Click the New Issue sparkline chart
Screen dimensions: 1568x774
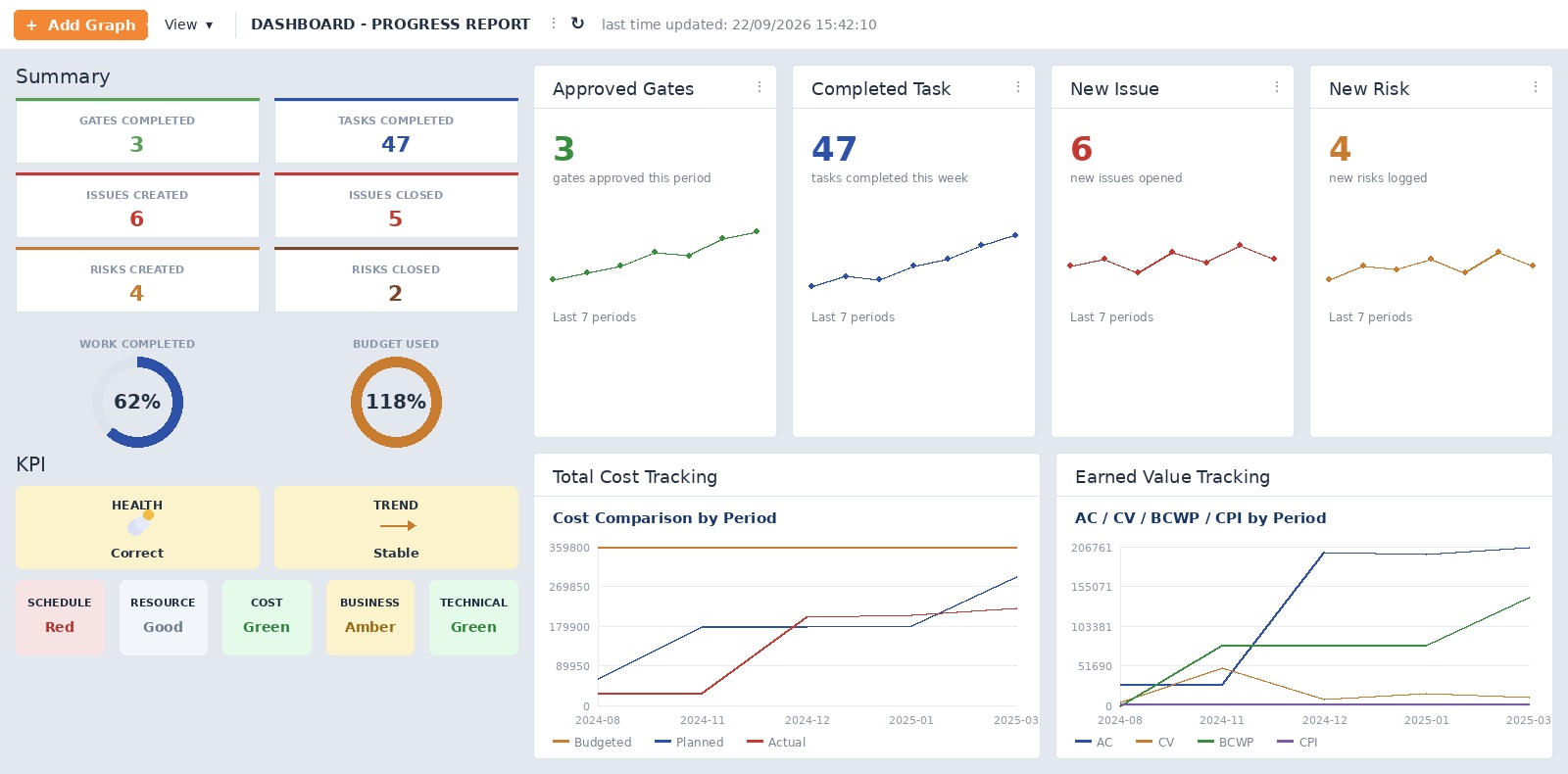tap(1172, 259)
